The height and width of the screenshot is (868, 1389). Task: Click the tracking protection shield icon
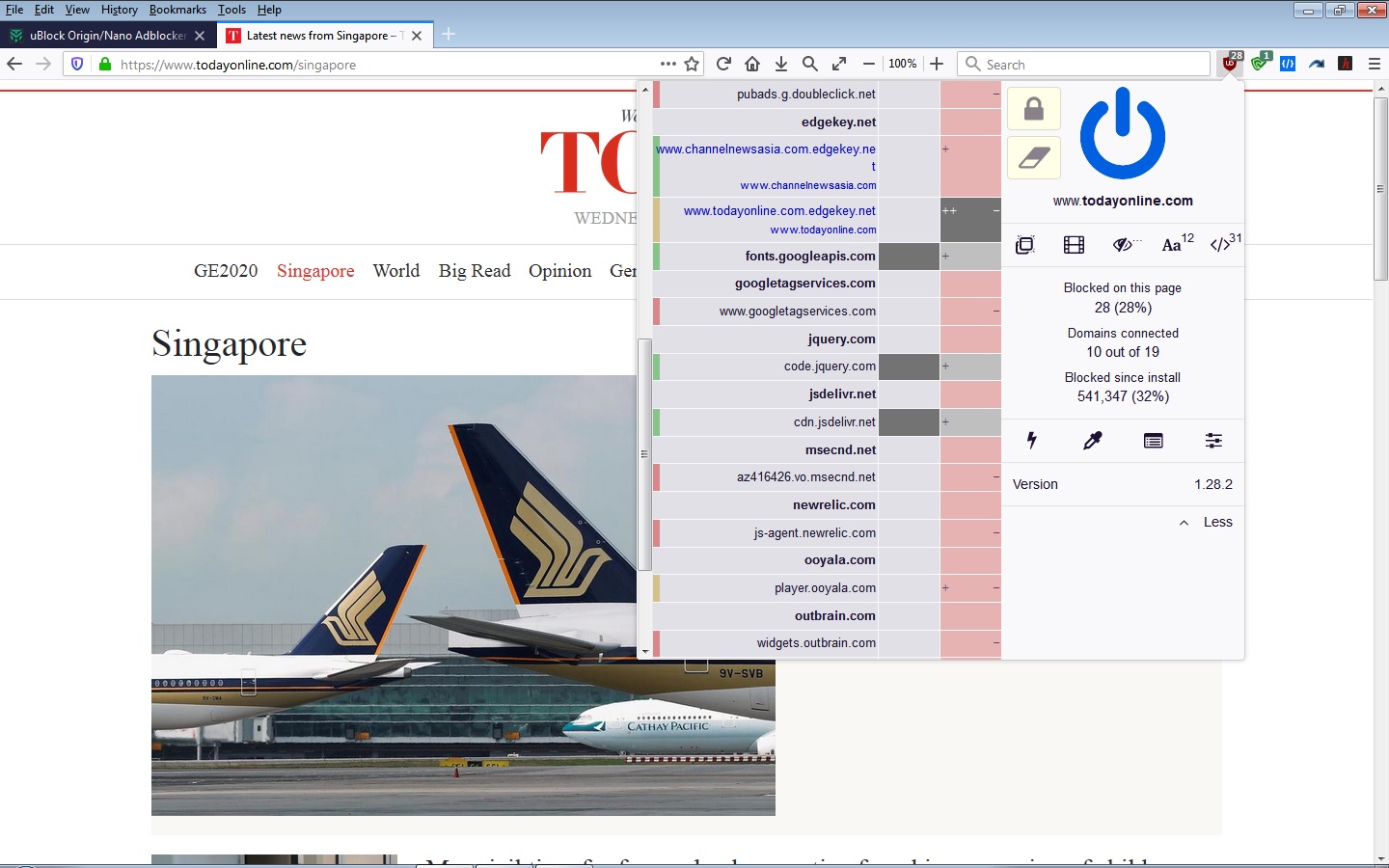(77, 65)
